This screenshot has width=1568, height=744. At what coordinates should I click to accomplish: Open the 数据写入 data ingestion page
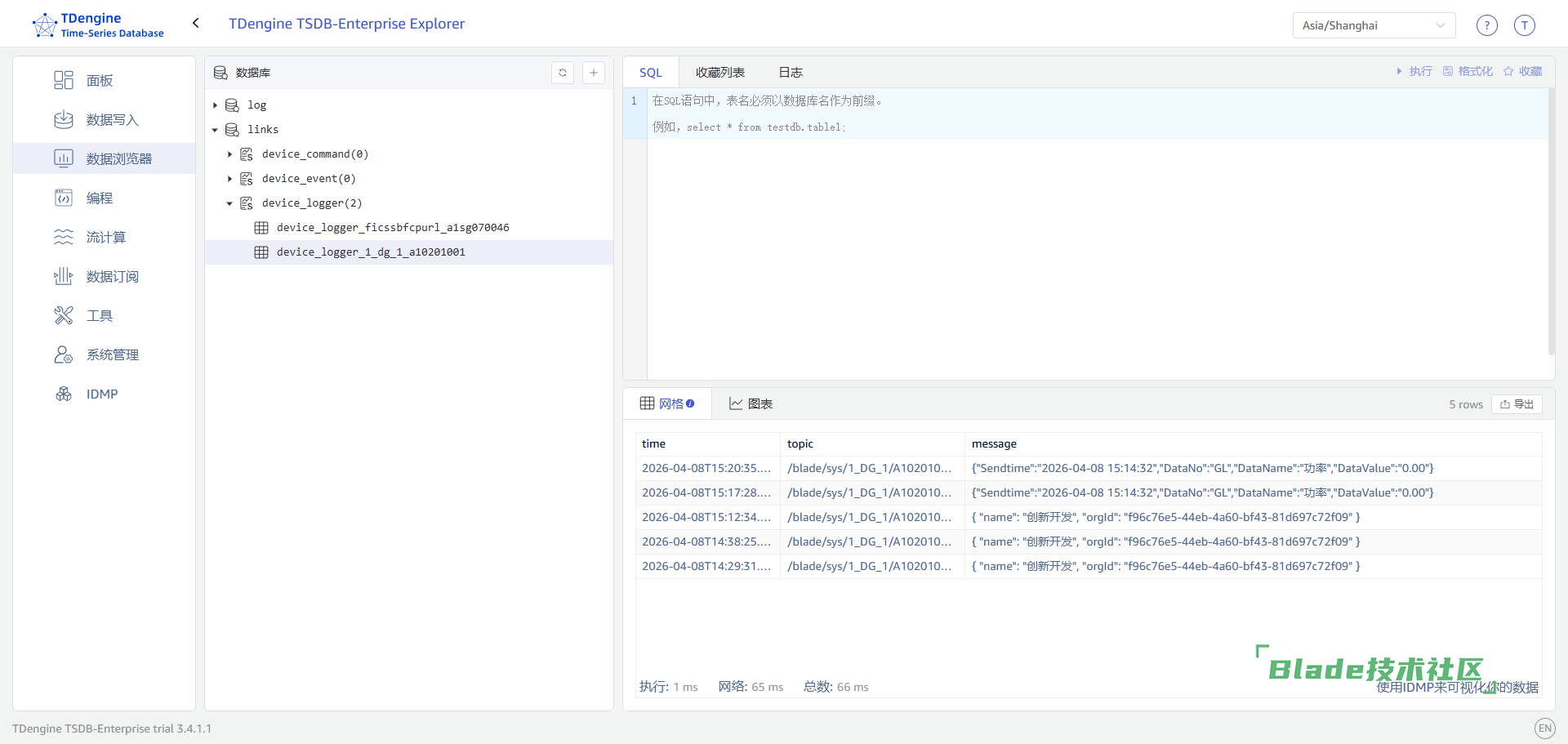(112, 120)
